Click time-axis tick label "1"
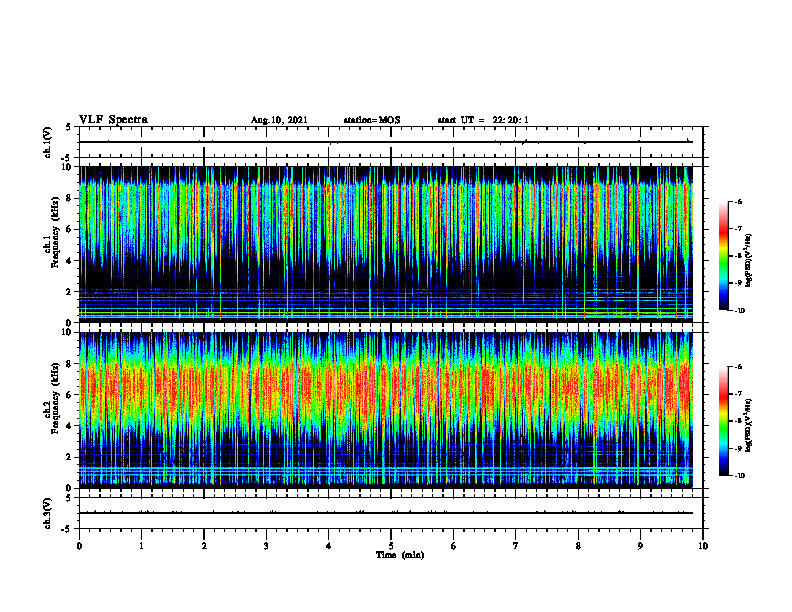The height and width of the screenshot is (612, 792). click(x=141, y=546)
